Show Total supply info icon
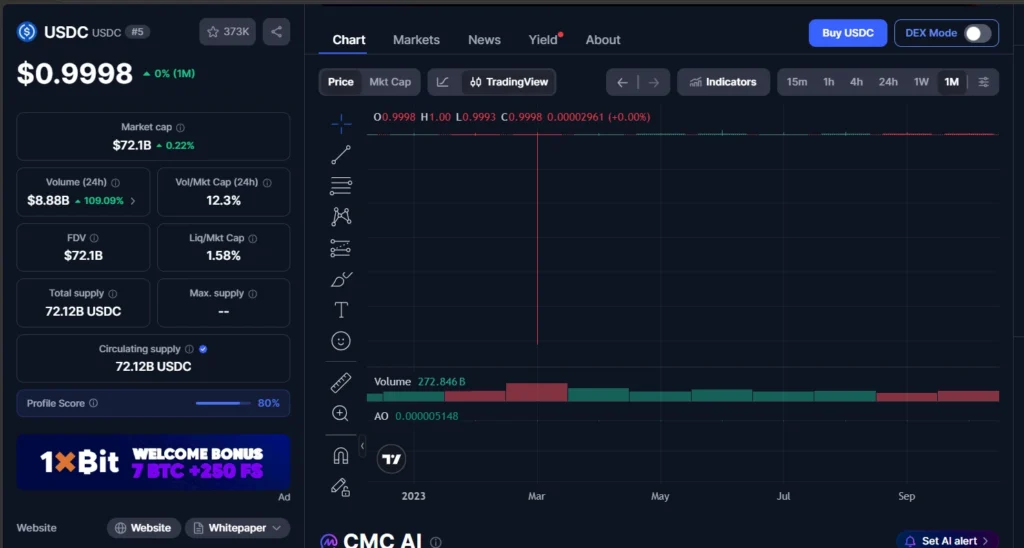The height and width of the screenshot is (548, 1024). pos(113,294)
